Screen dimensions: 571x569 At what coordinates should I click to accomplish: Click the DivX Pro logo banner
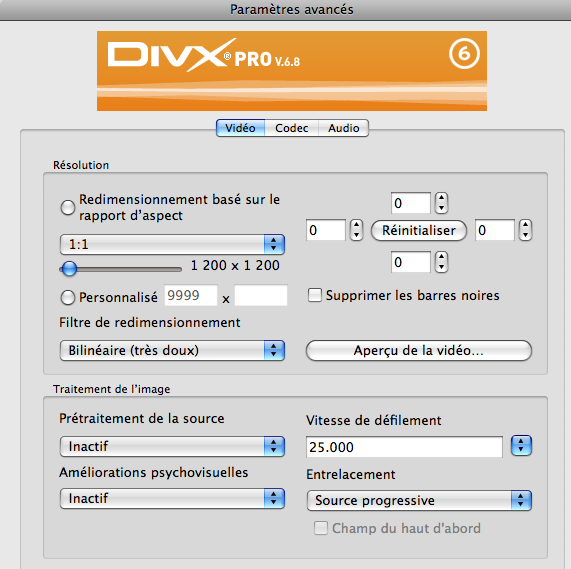(292, 71)
